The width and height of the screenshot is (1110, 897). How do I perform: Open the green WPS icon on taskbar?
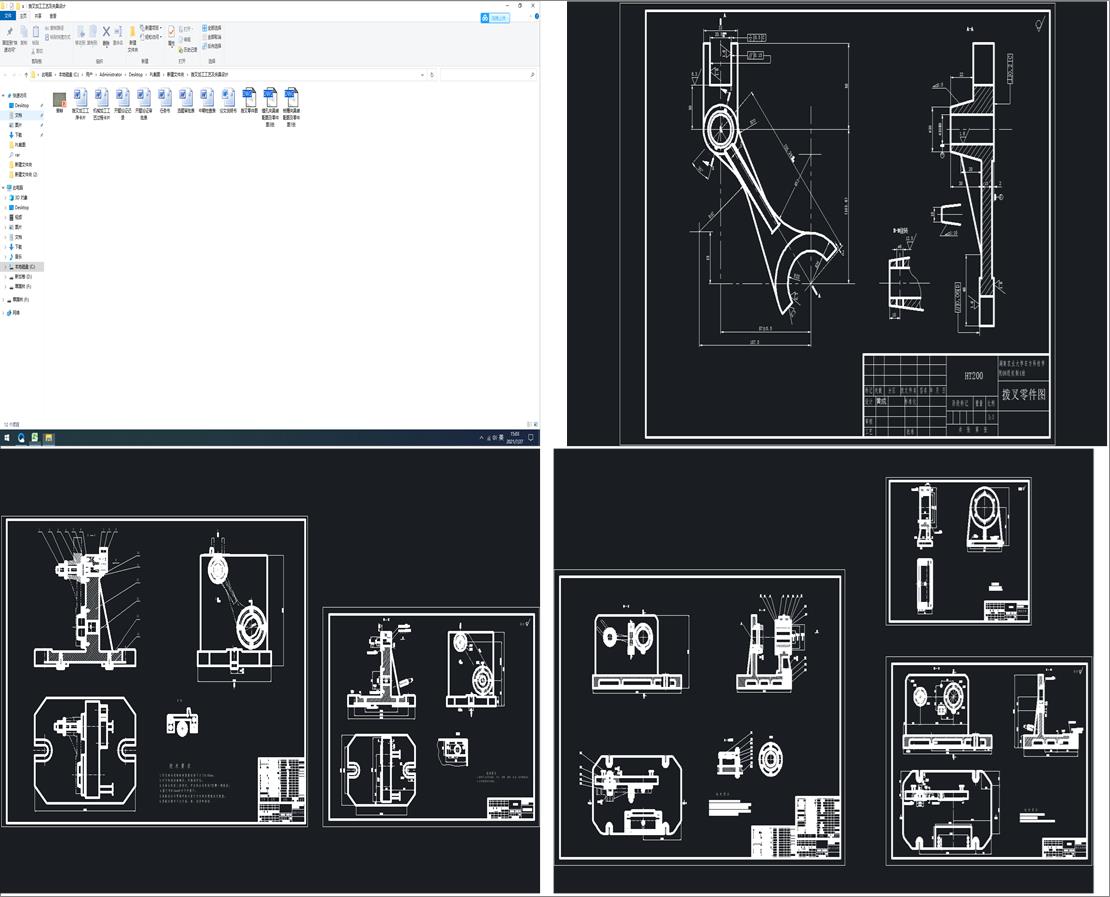(x=35, y=438)
